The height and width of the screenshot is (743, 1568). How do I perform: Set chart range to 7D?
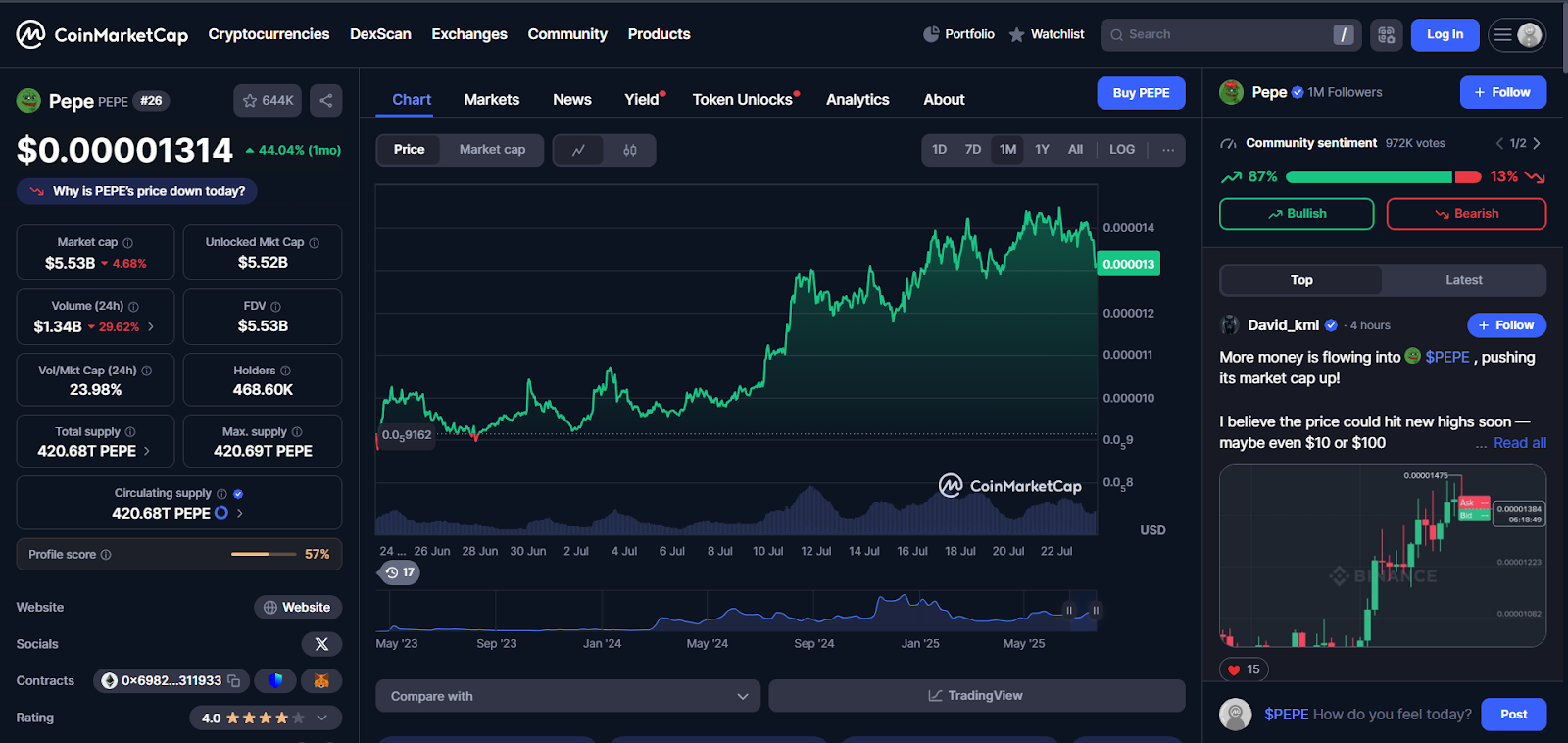[x=972, y=150]
